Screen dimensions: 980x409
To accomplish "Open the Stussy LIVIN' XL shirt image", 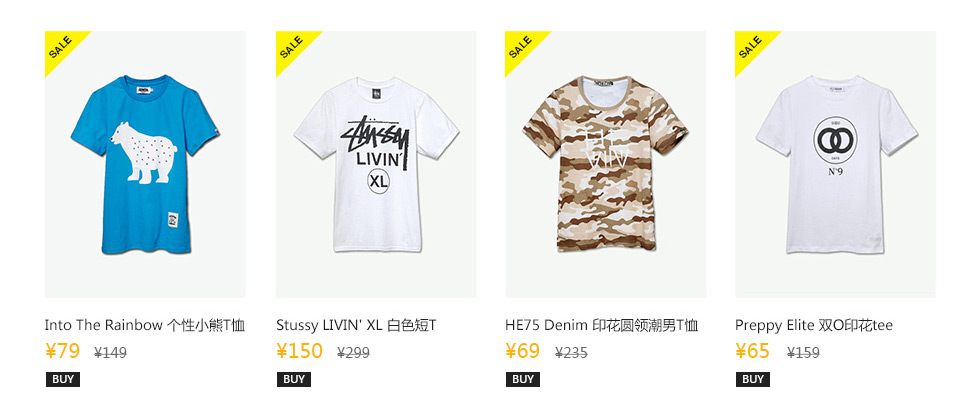I will click(x=376, y=164).
